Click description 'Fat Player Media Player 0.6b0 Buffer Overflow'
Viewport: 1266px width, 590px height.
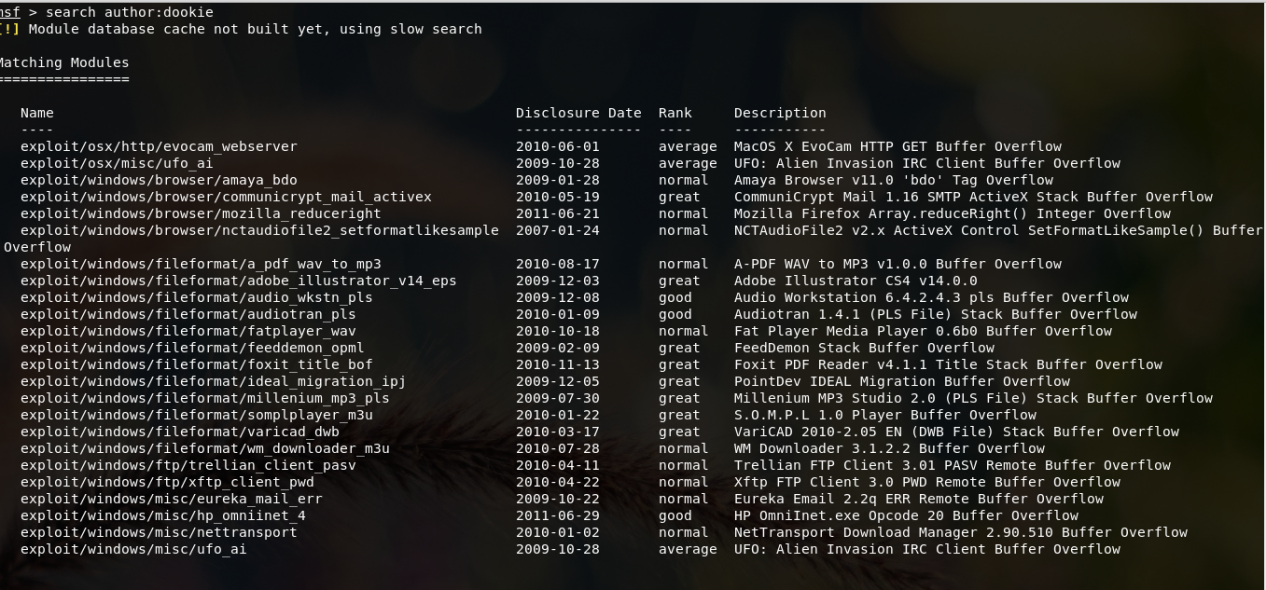pos(923,331)
